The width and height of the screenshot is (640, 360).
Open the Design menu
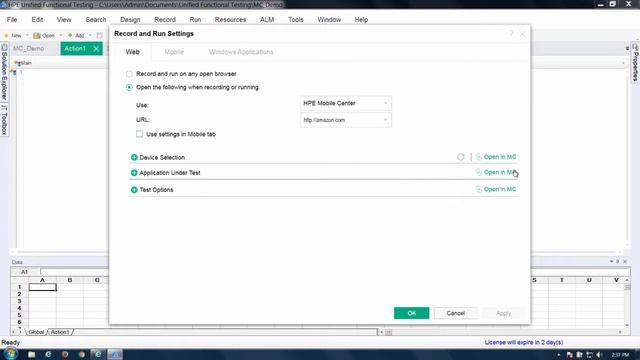(130, 20)
